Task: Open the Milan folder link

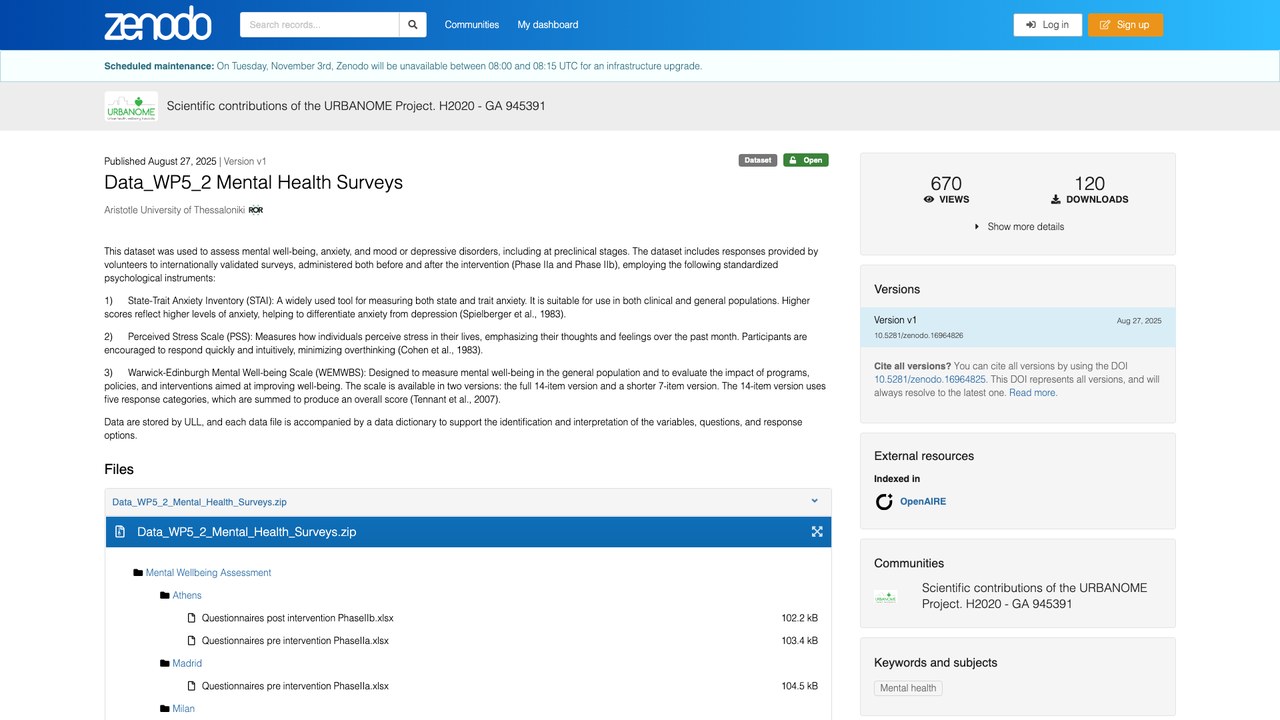Action: (184, 709)
